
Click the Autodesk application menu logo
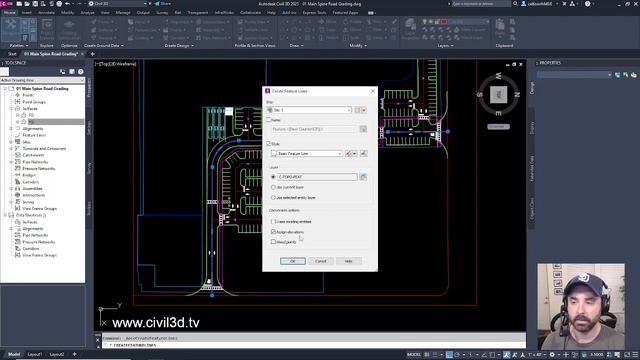click(6, 4)
